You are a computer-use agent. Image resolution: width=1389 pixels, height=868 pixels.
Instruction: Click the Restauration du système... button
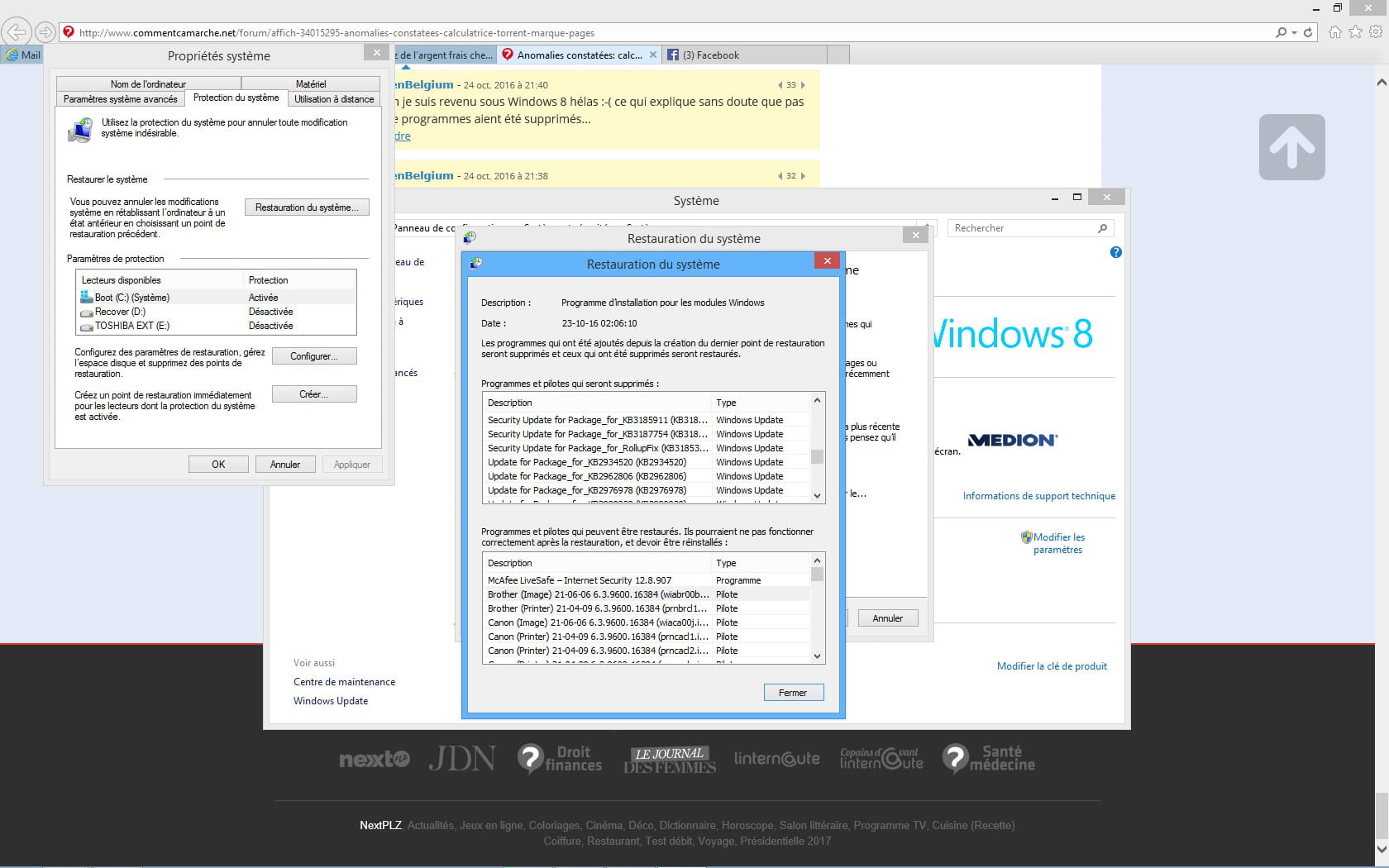click(307, 207)
